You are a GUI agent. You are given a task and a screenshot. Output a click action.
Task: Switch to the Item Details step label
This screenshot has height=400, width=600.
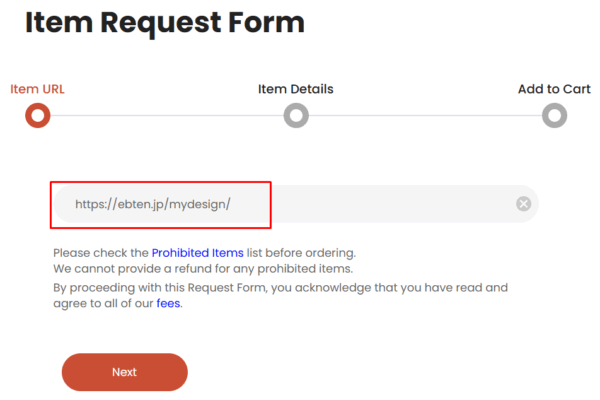pyautogui.click(x=295, y=89)
